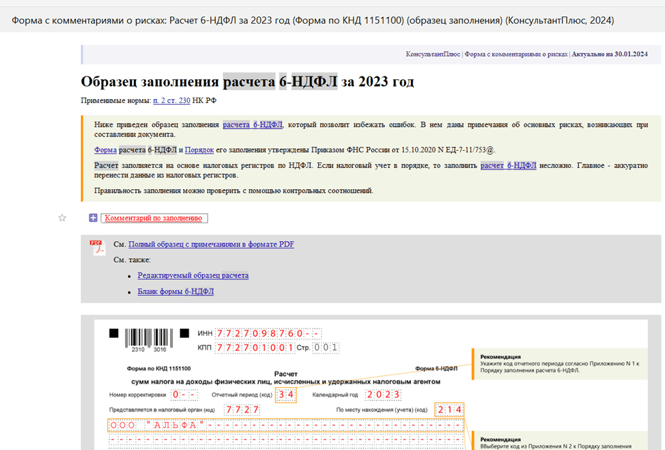Open Редактируемый образец расчета link

[x=193, y=275]
